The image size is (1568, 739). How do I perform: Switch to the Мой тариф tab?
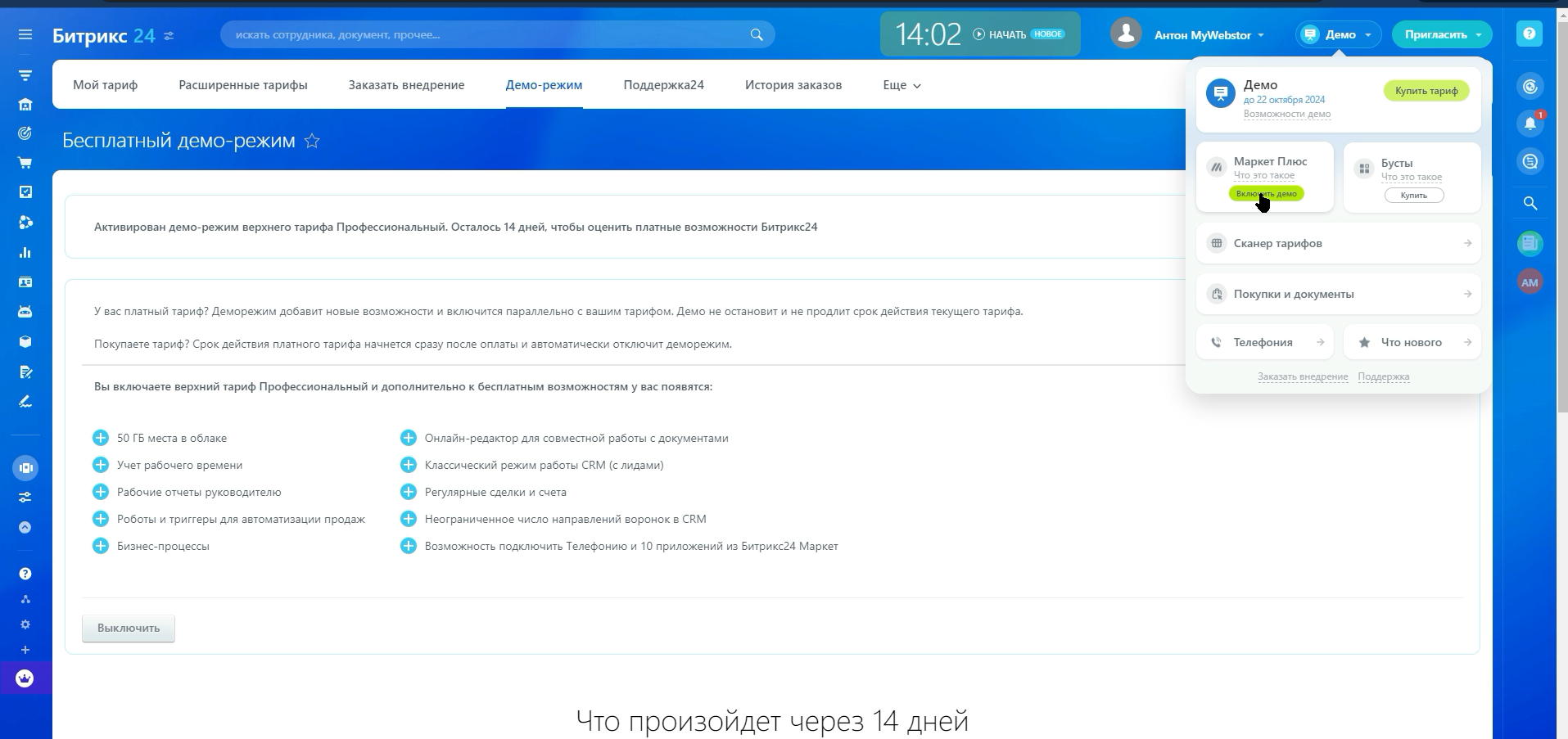[x=106, y=84]
